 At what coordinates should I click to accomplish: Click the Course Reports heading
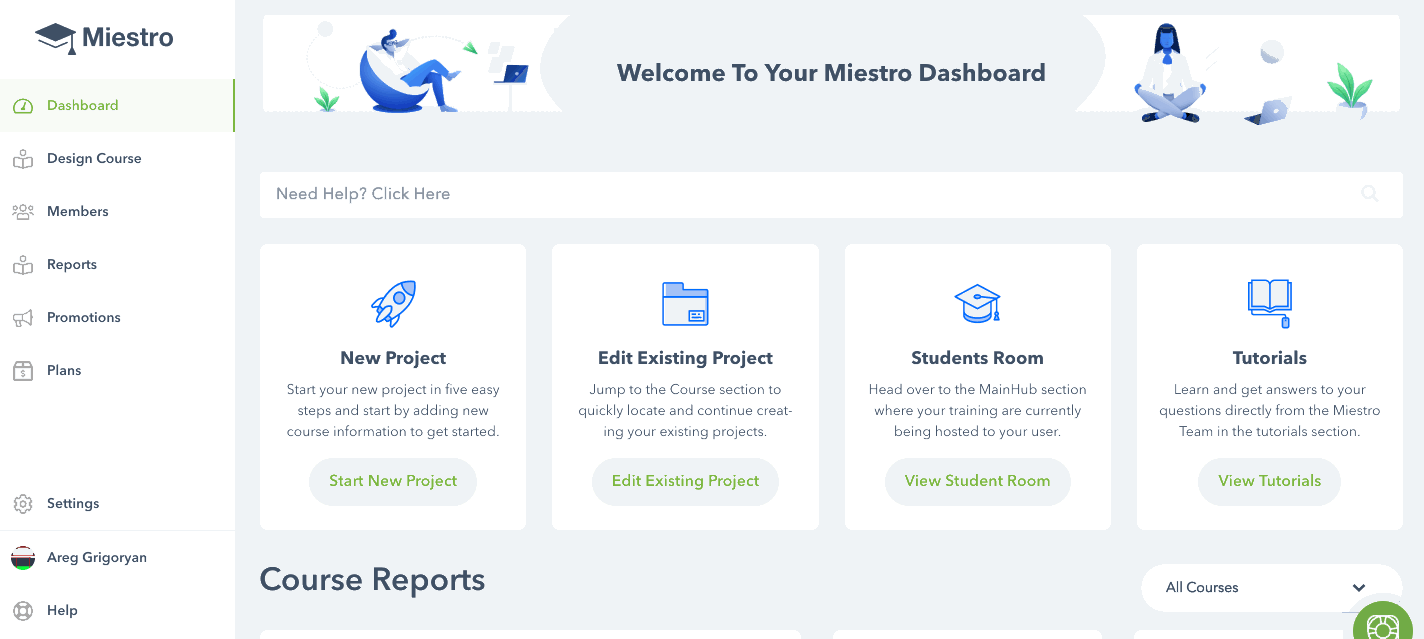coord(372,580)
